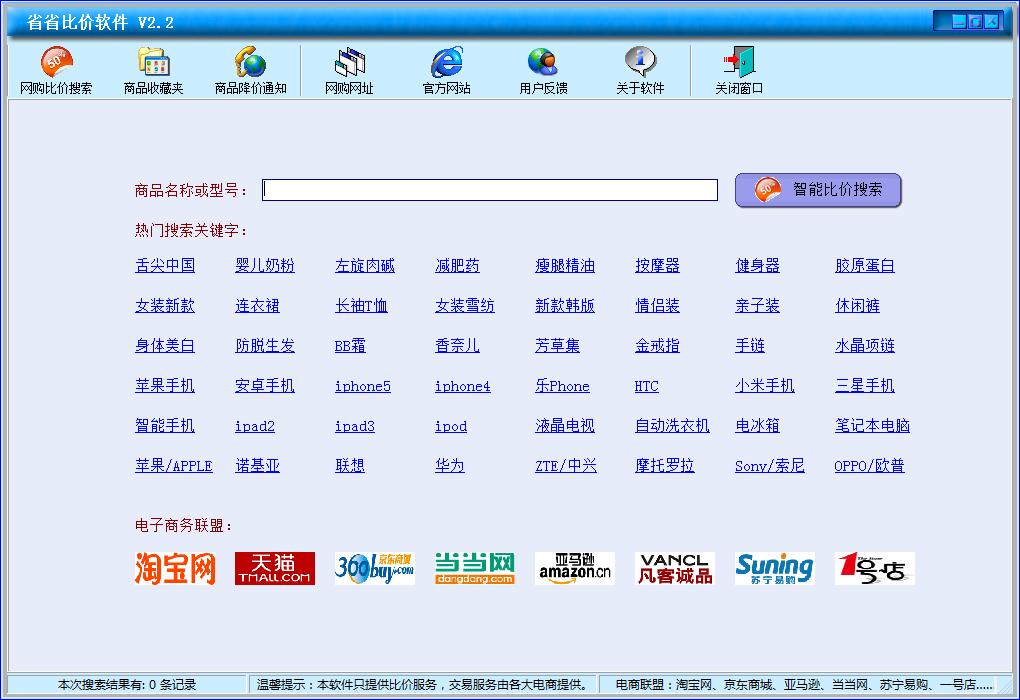The width and height of the screenshot is (1020, 700).
Task: Select the 香奈儿 keyword
Action: click(x=457, y=345)
